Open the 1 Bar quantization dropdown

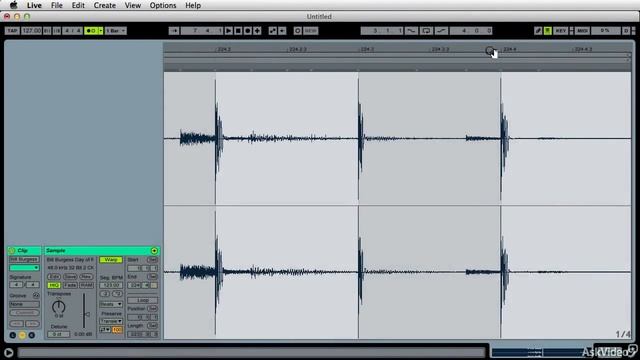(116, 31)
